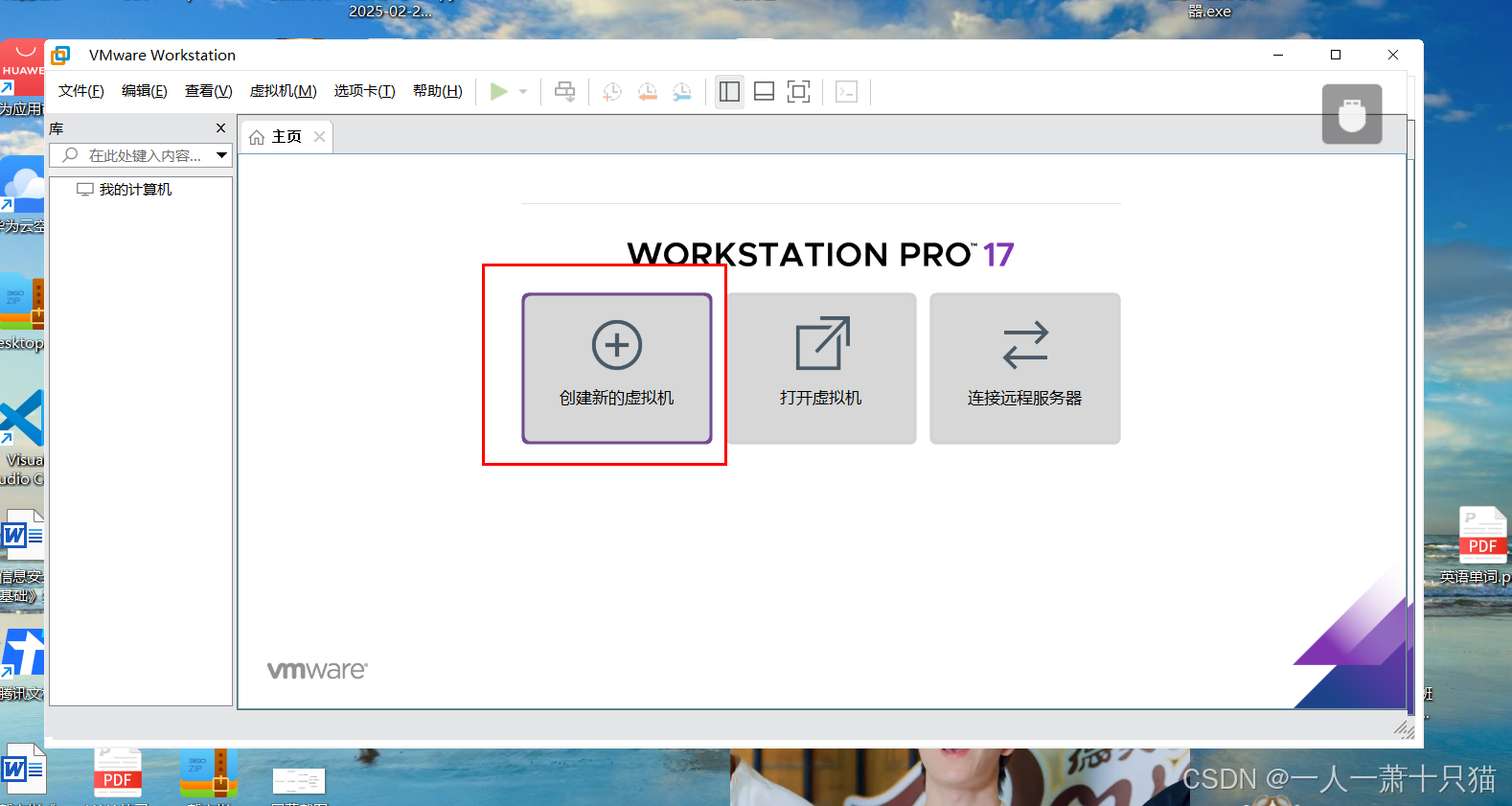Viewport: 1512px width, 806px height.
Task: Click the USB device overlay icon
Action: click(1352, 114)
